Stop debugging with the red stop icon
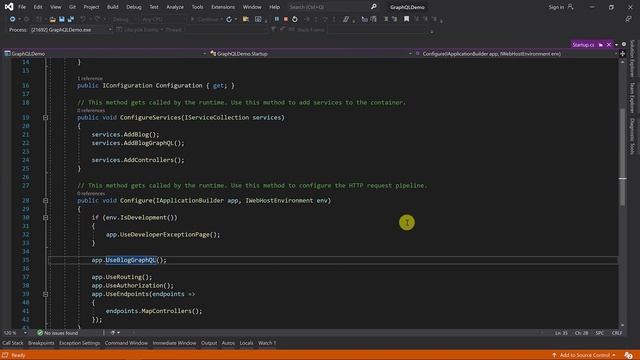 (x=286, y=19)
